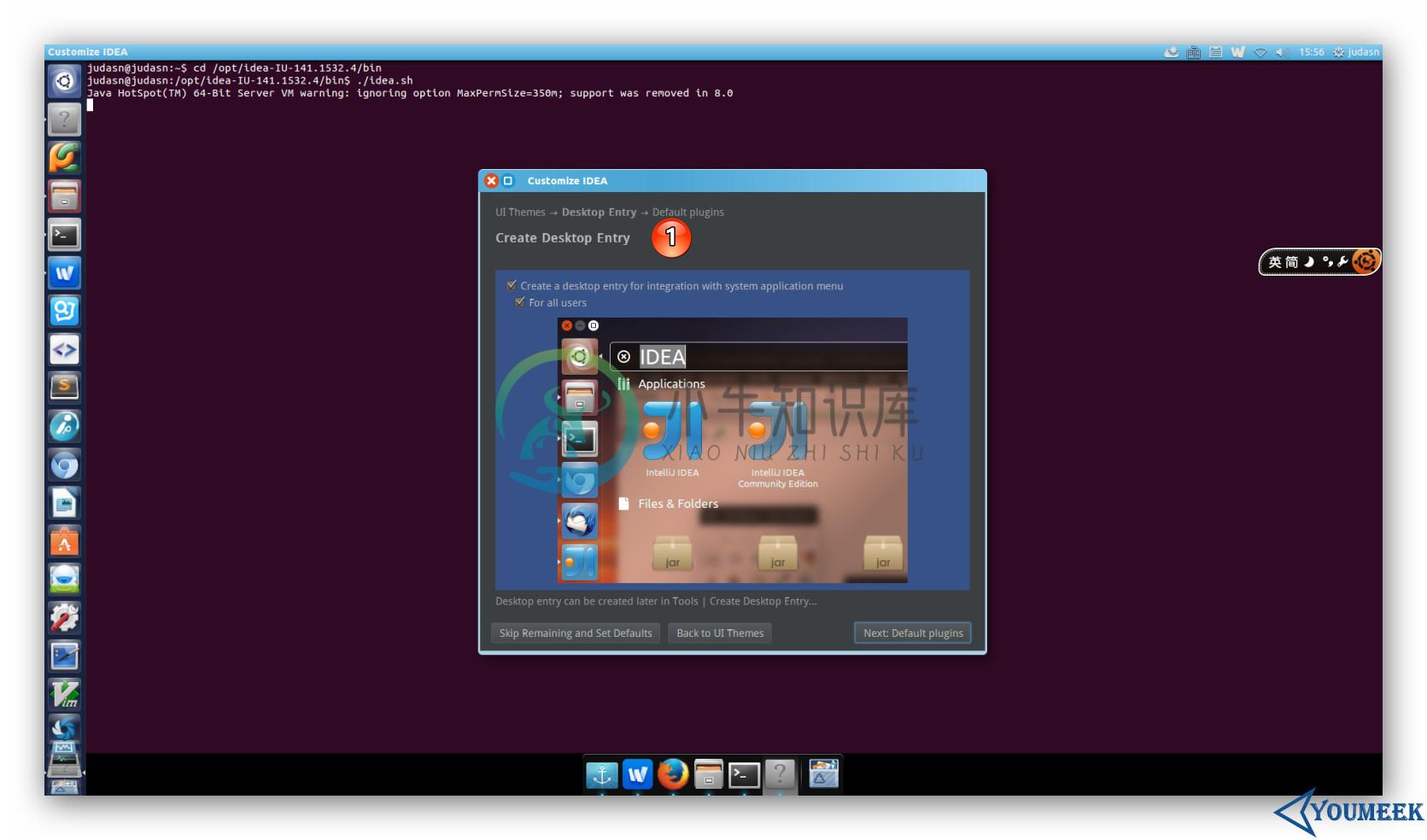This screenshot has height=840, width=1427.
Task: Open the network Wi-Fi indicator
Action: tap(1260, 52)
